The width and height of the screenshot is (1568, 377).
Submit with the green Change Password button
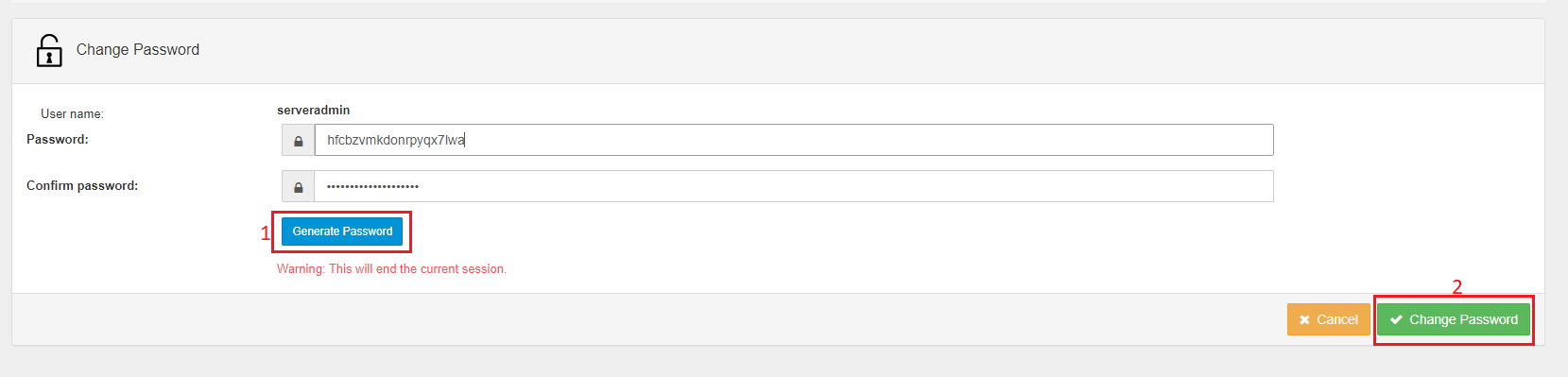coord(1454,319)
